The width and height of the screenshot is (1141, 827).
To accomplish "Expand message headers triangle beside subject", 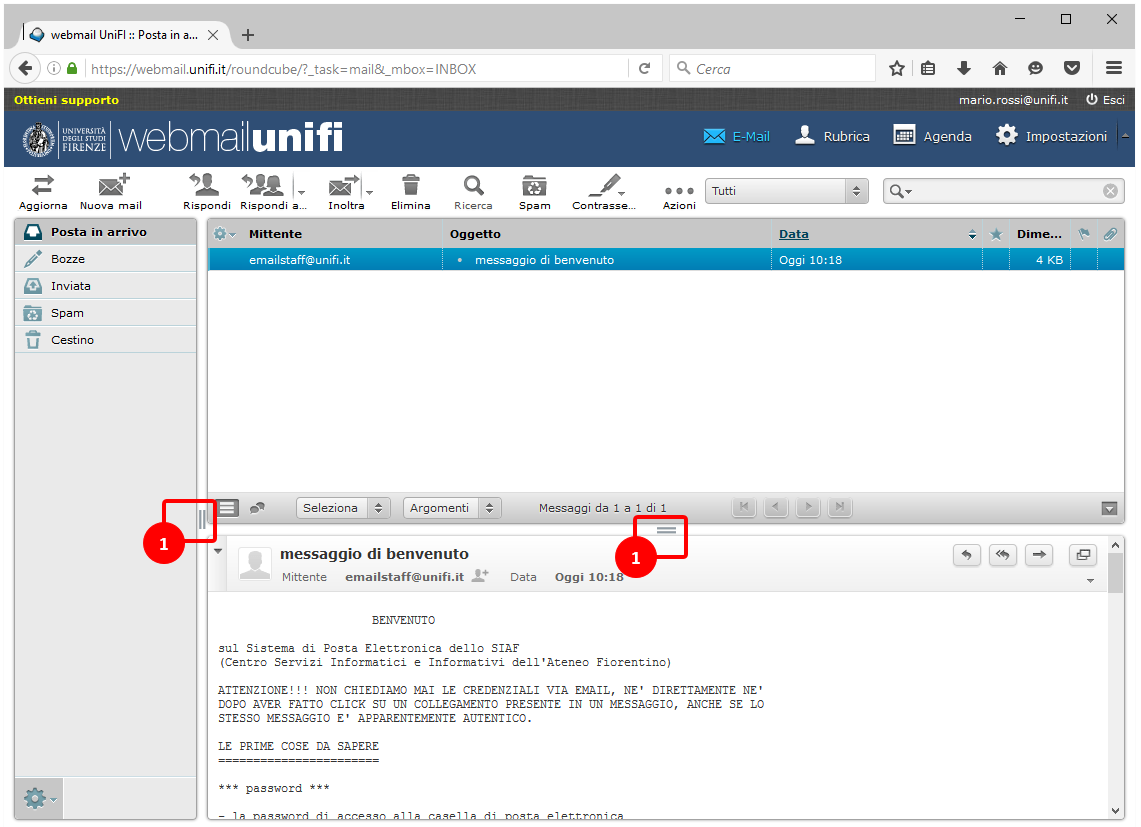I will tap(218, 551).
